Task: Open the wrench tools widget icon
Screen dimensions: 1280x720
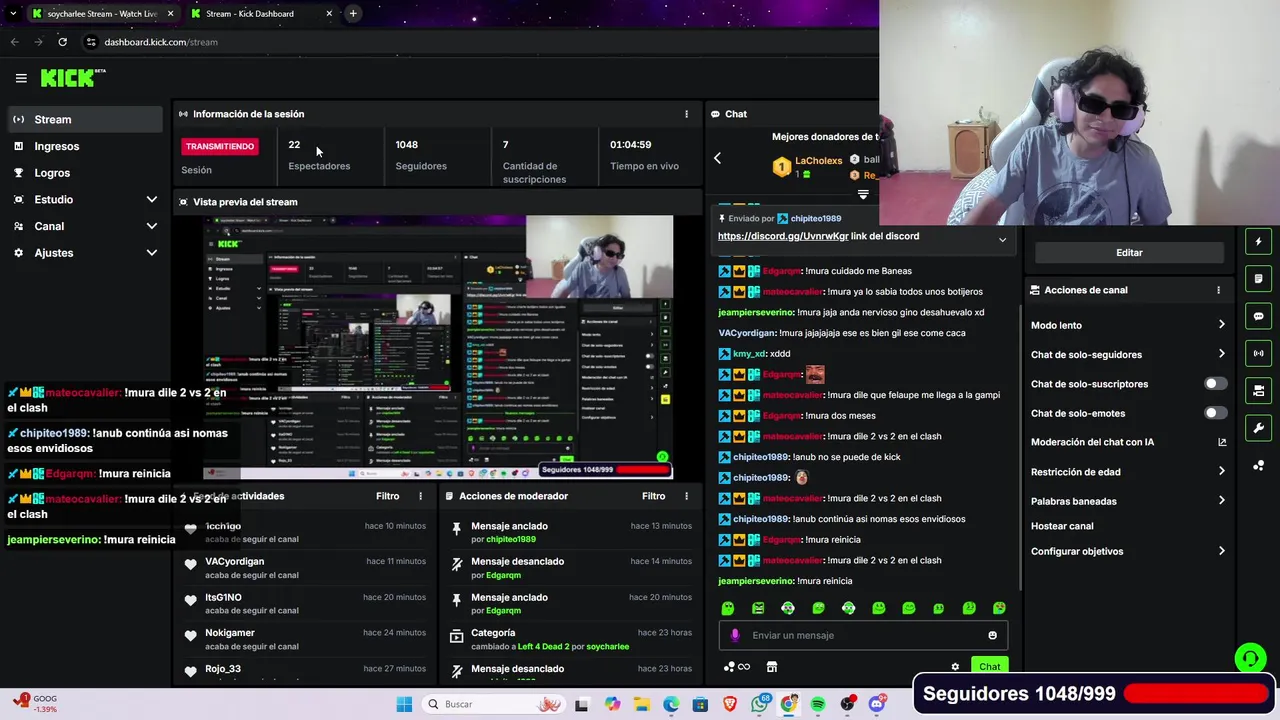Action: 1258,428
